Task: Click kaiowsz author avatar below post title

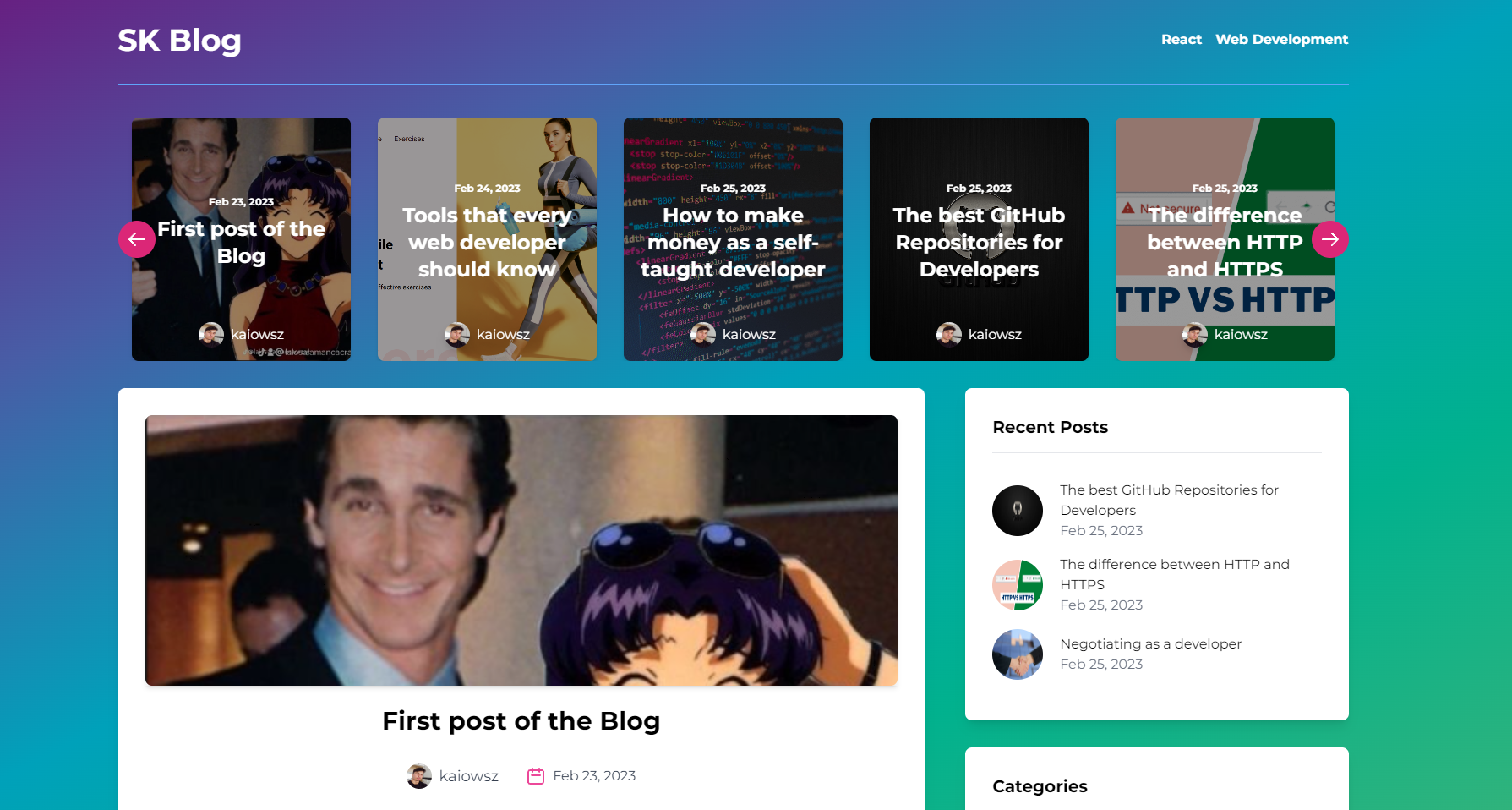Action: (x=419, y=776)
